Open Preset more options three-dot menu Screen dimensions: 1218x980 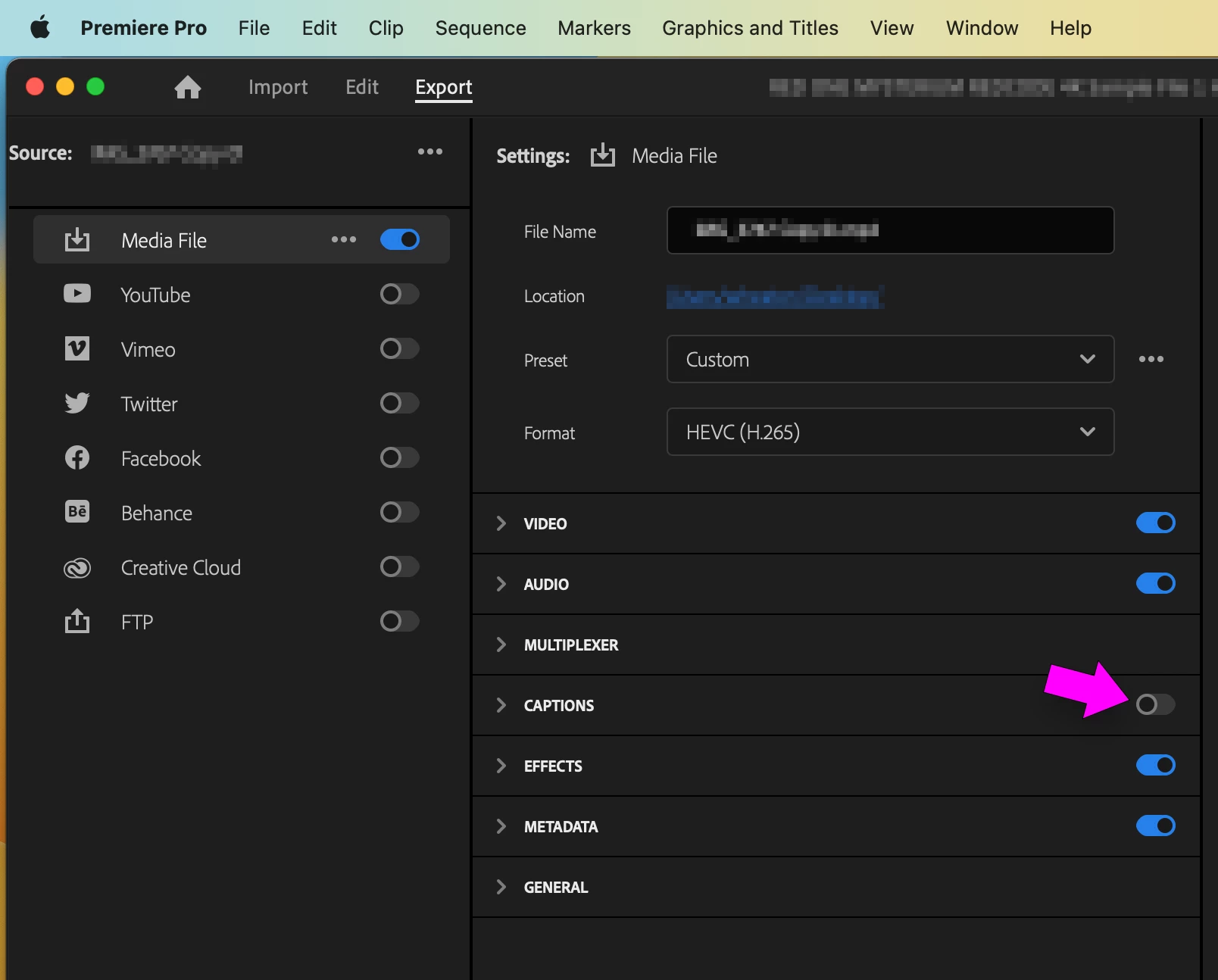click(x=1151, y=359)
